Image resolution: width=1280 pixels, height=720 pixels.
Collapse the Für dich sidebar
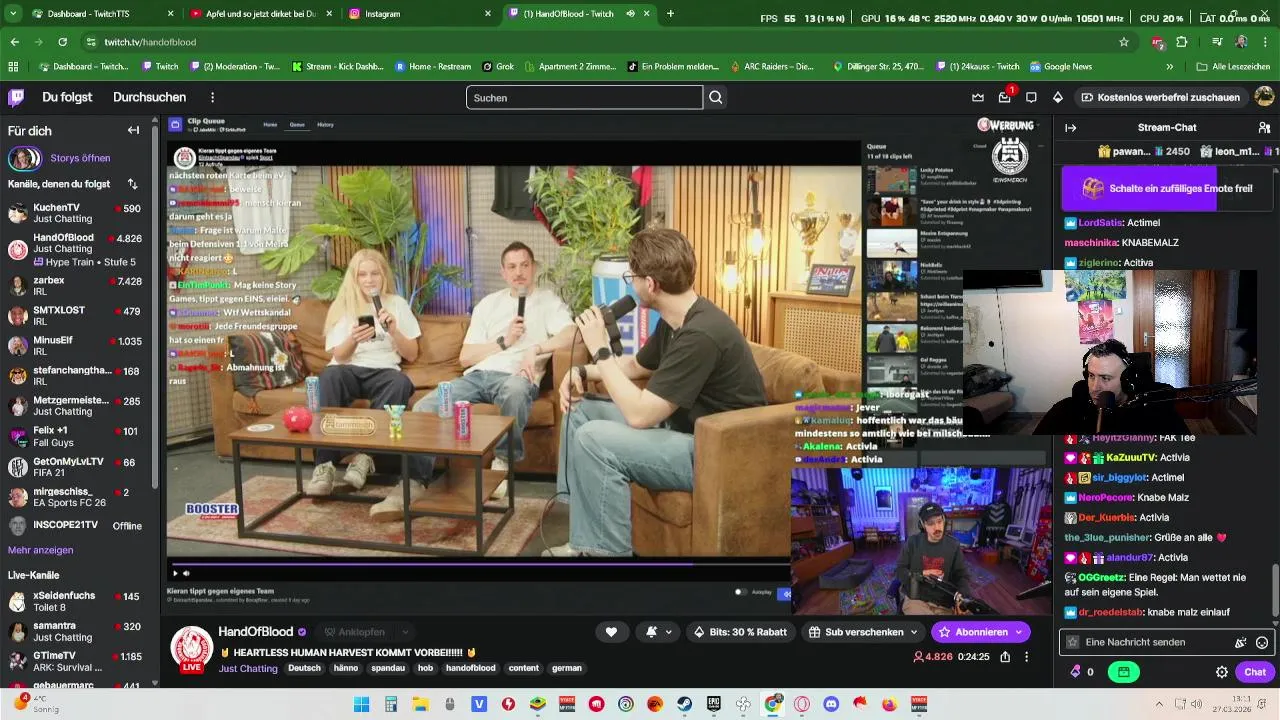point(133,130)
